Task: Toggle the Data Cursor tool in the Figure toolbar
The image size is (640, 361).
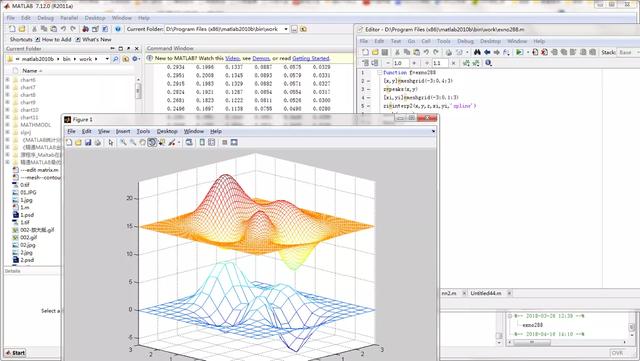Action: pyautogui.click(x=162, y=143)
